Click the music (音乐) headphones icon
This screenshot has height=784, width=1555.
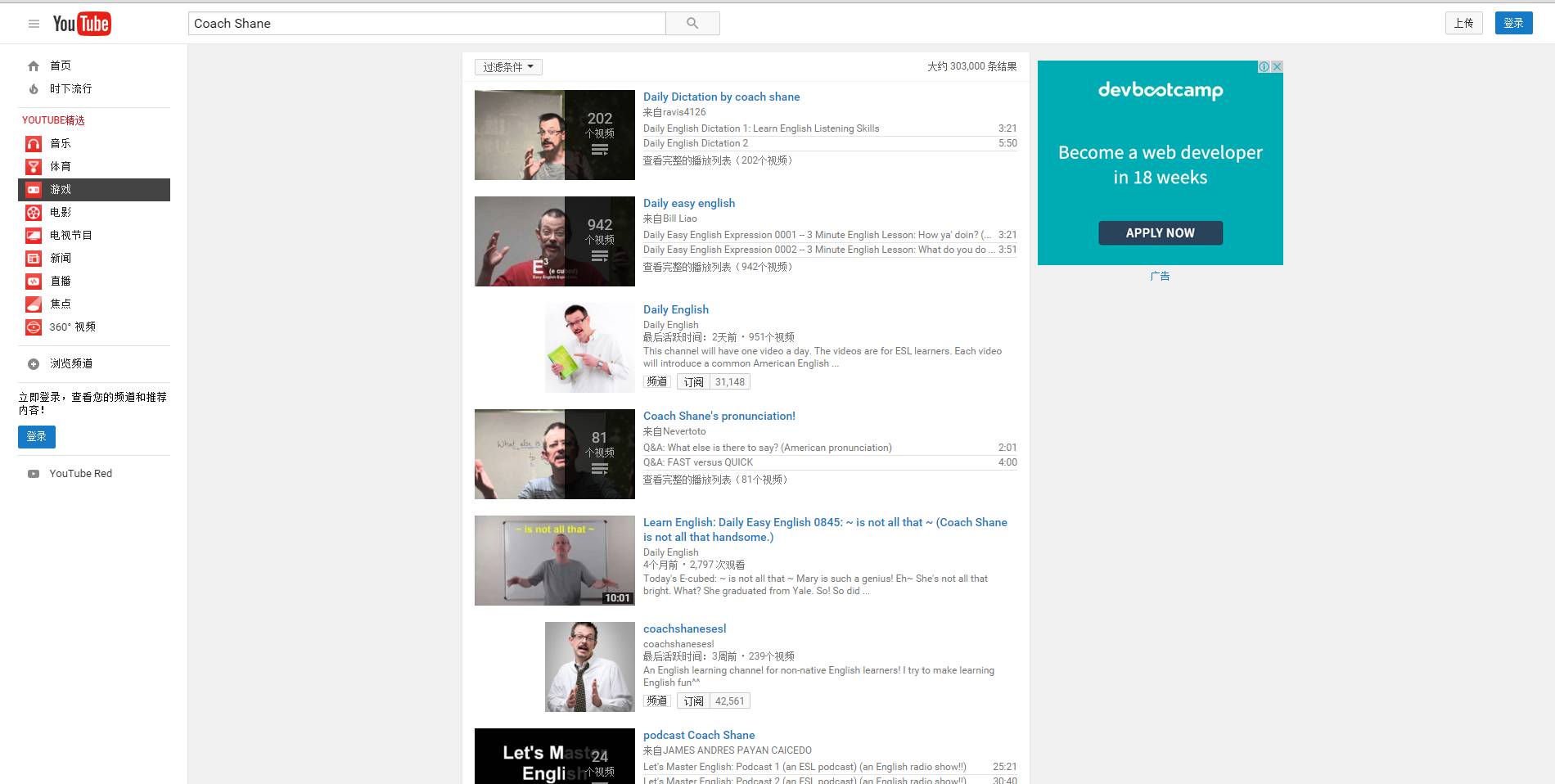point(34,143)
